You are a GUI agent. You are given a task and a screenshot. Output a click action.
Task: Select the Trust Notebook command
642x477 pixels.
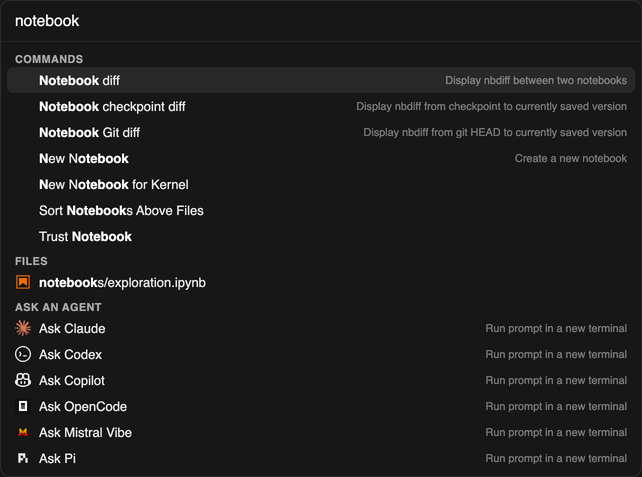[x=321, y=236]
